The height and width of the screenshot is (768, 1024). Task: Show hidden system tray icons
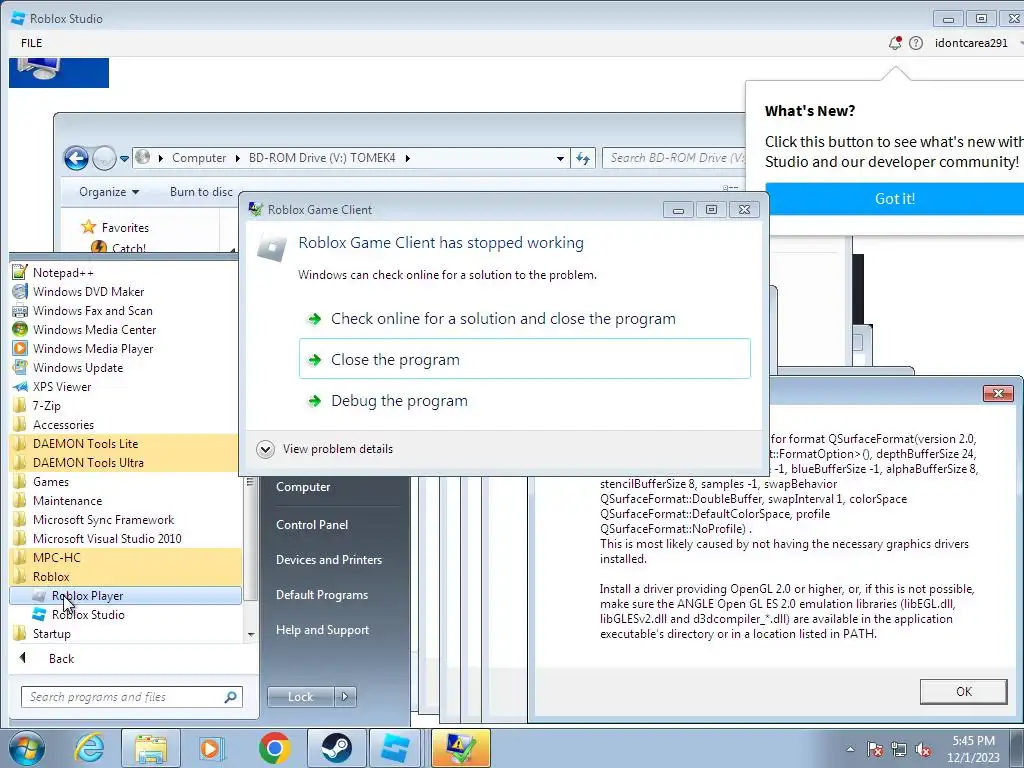tap(850, 749)
